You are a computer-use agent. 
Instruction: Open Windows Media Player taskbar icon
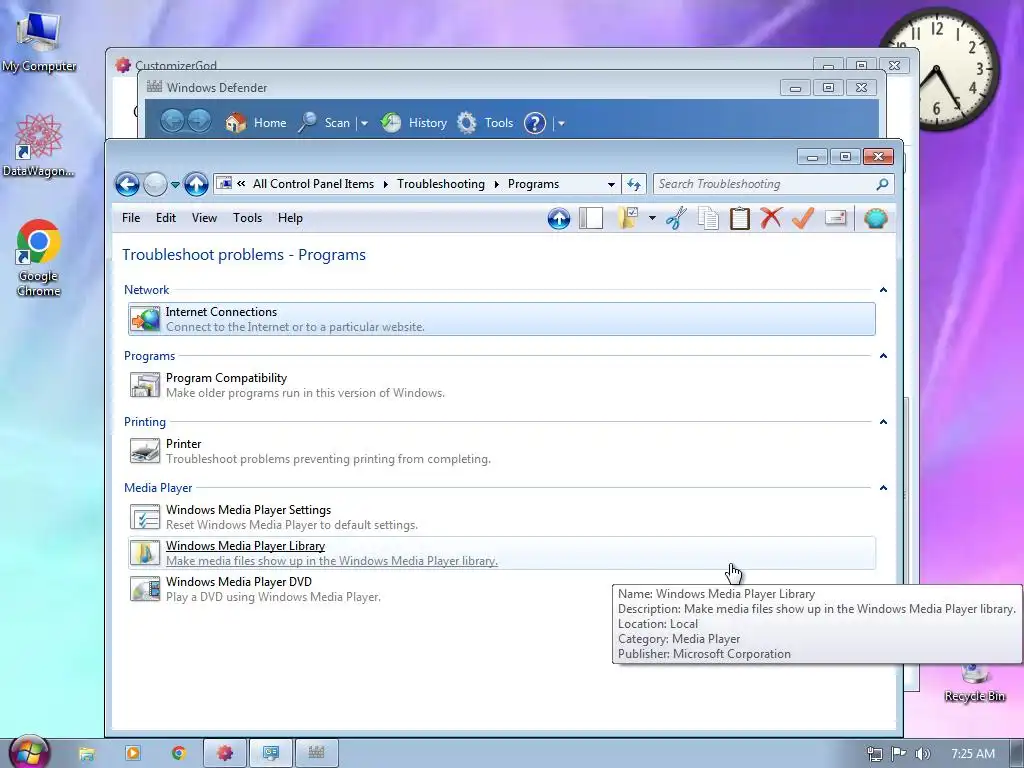(x=133, y=753)
